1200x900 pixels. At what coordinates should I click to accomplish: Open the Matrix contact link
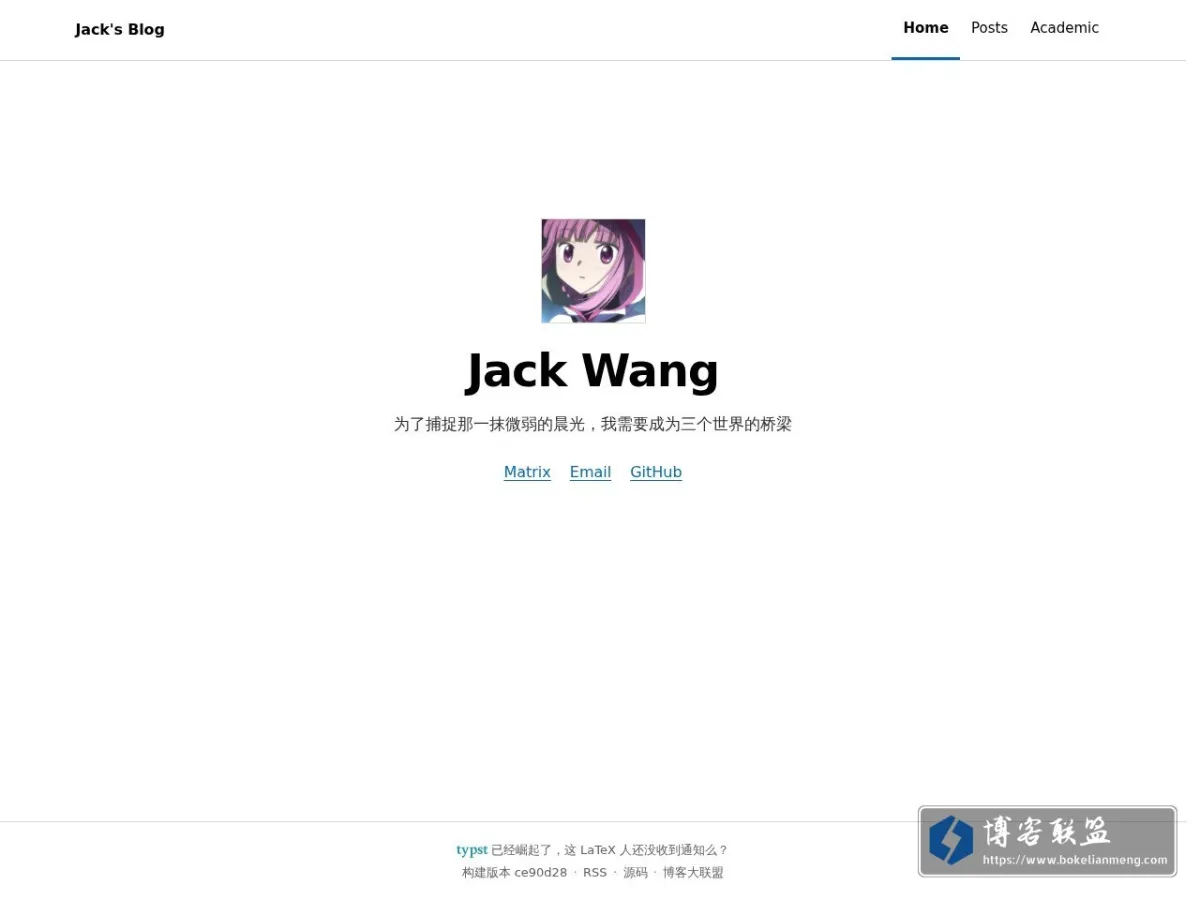[x=527, y=472]
